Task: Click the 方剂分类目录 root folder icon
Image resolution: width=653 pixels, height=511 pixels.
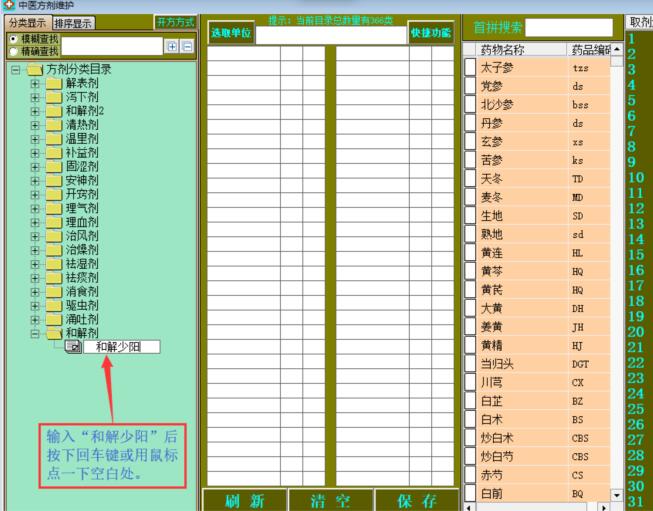Action: pyautogui.click(x=34, y=70)
